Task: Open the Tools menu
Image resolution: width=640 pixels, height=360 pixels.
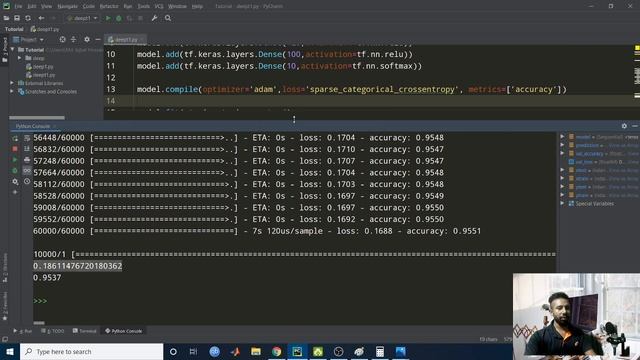Action: [x=143, y=7]
